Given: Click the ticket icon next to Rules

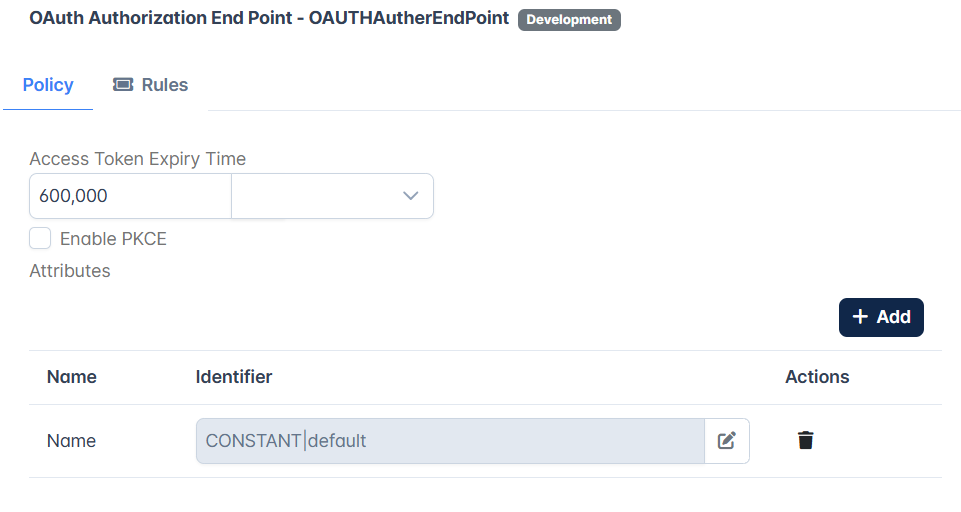Looking at the screenshot, I should click(x=123, y=85).
